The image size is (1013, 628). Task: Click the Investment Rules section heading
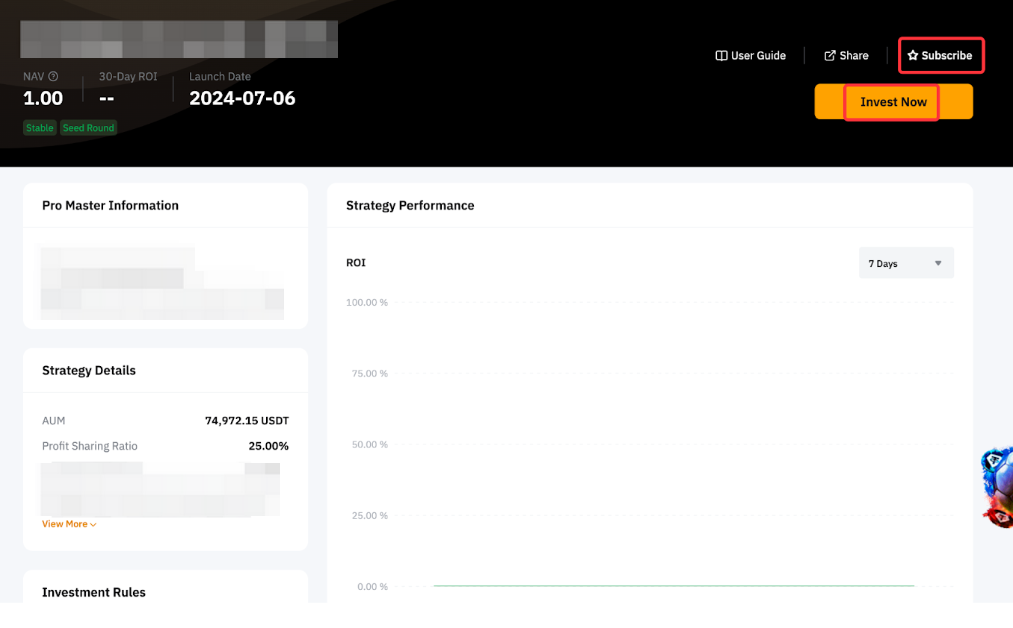94,592
